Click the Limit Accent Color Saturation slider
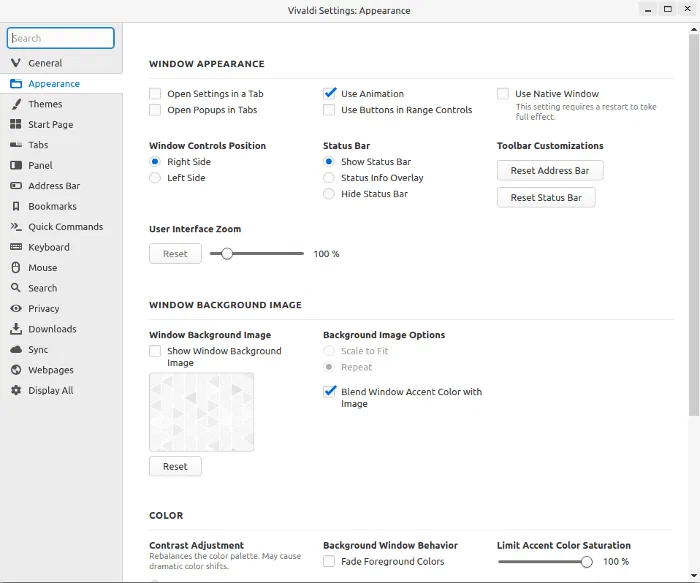Viewport: 700px width, 583px height. coord(546,562)
